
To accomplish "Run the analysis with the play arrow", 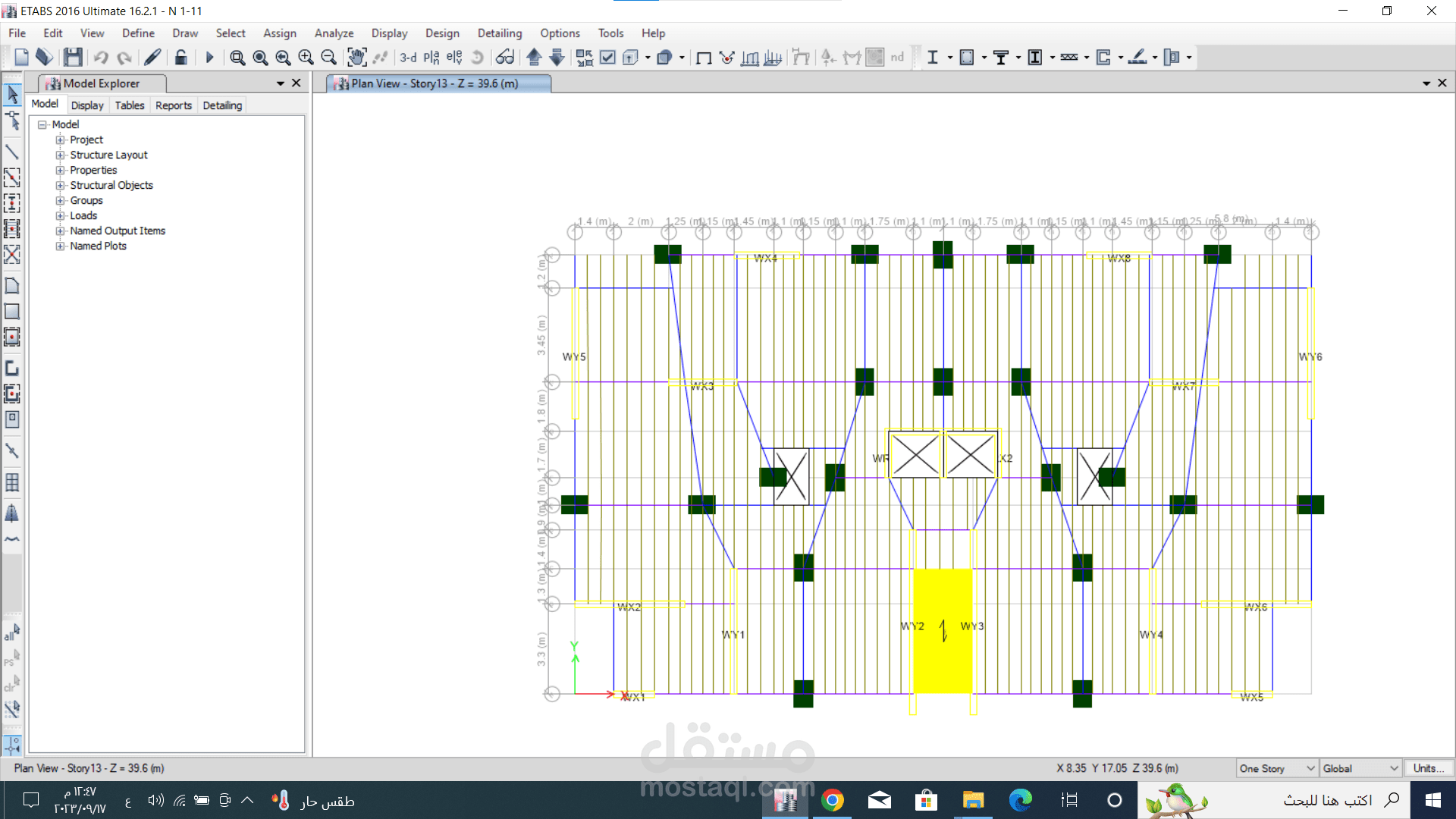I will [210, 57].
